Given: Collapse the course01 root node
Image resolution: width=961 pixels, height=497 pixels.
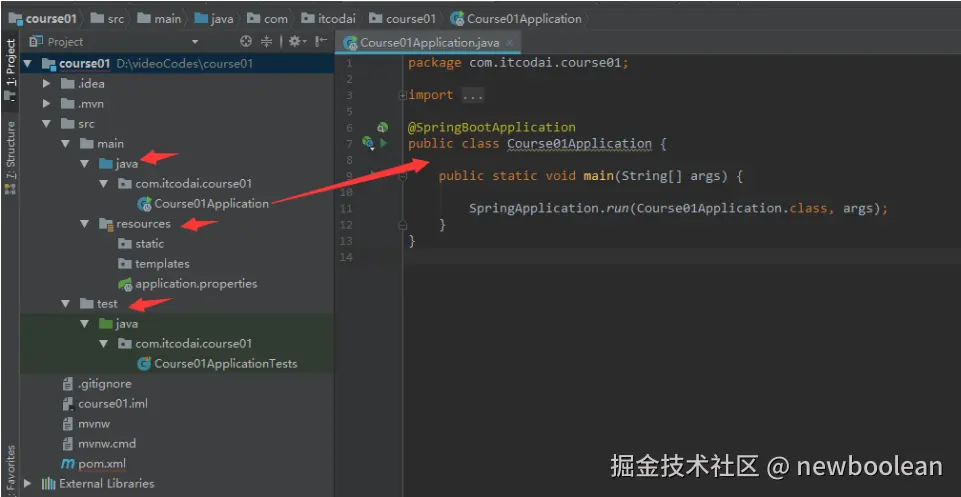Looking at the screenshot, I should (x=28, y=64).
